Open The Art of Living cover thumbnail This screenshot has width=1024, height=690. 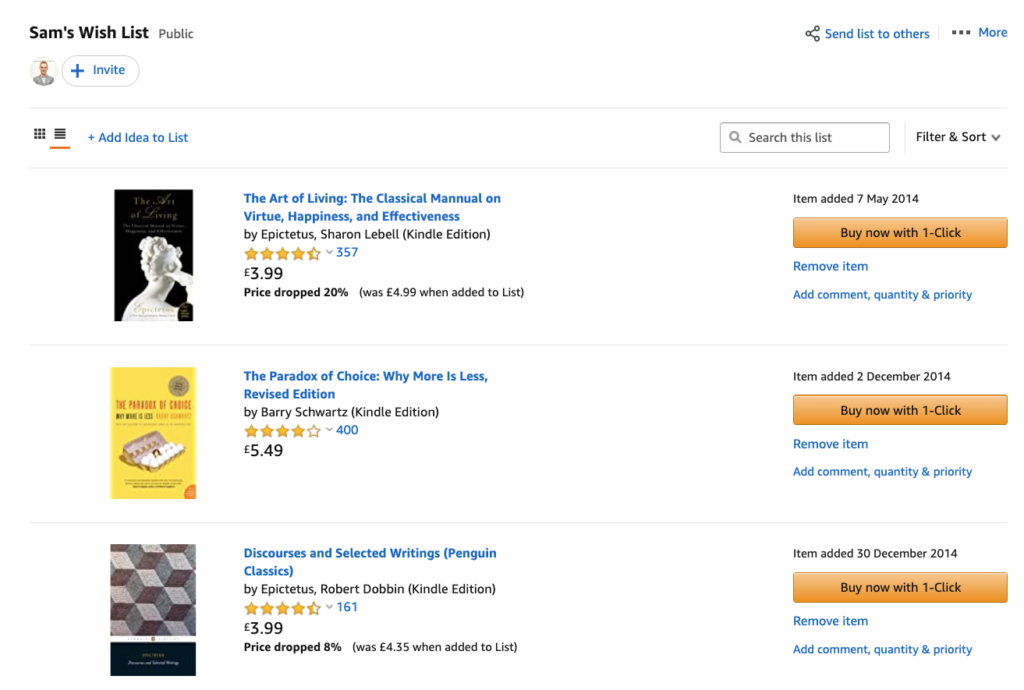[153, 254]
